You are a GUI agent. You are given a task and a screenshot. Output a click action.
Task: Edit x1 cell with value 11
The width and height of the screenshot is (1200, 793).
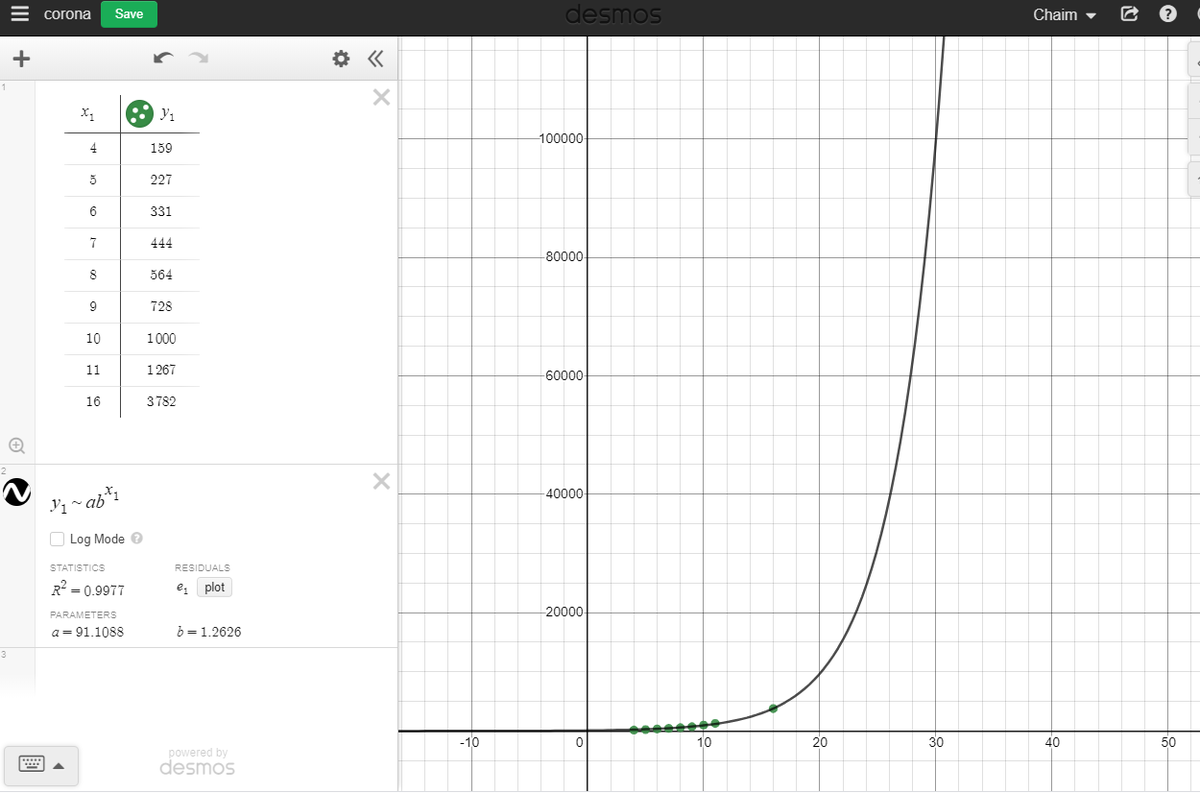(92, 370)
